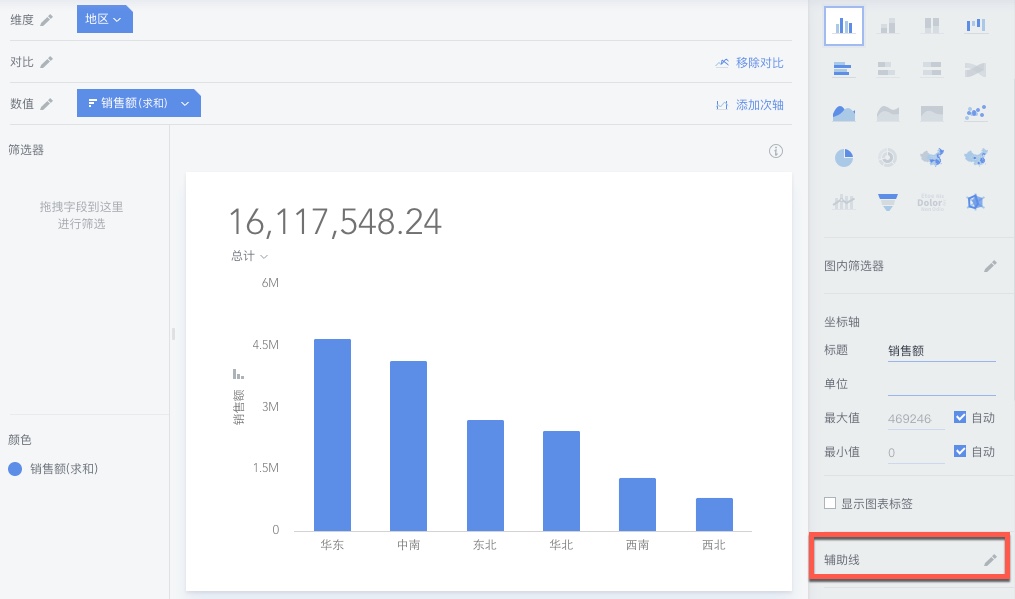Click the 西北 bar in chart
The height and width of the screenshot is (599, 1015).
[714, 515]
